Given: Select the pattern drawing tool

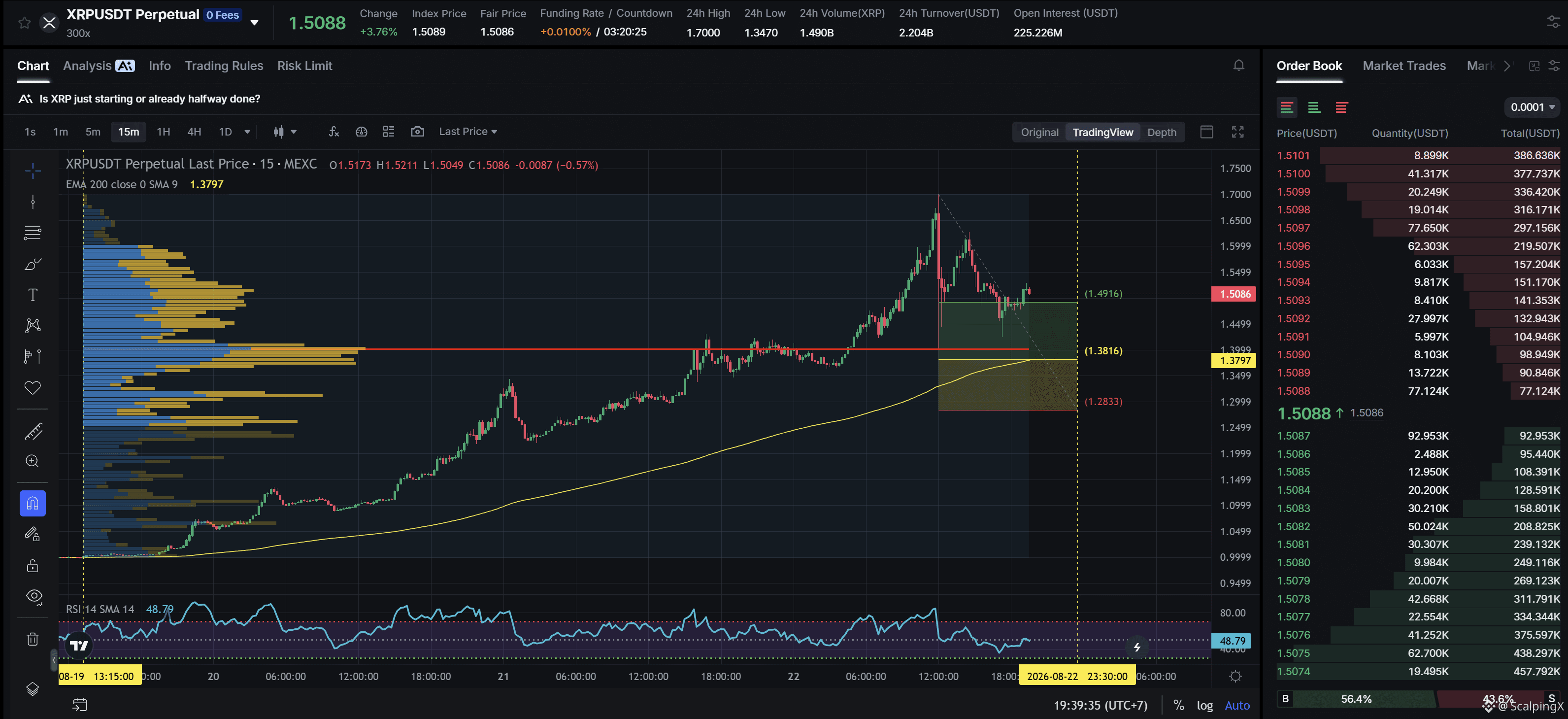Looking at the screenshot, I should click(33, 325).
